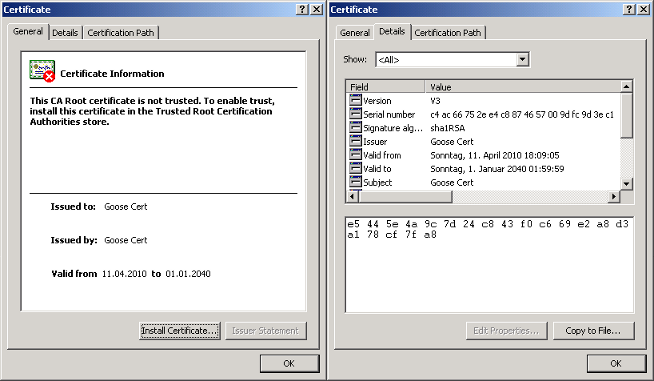Viewport: 654px width, 381px height.
Task: Click OK in left Certificate window
Action: point(289,363)
